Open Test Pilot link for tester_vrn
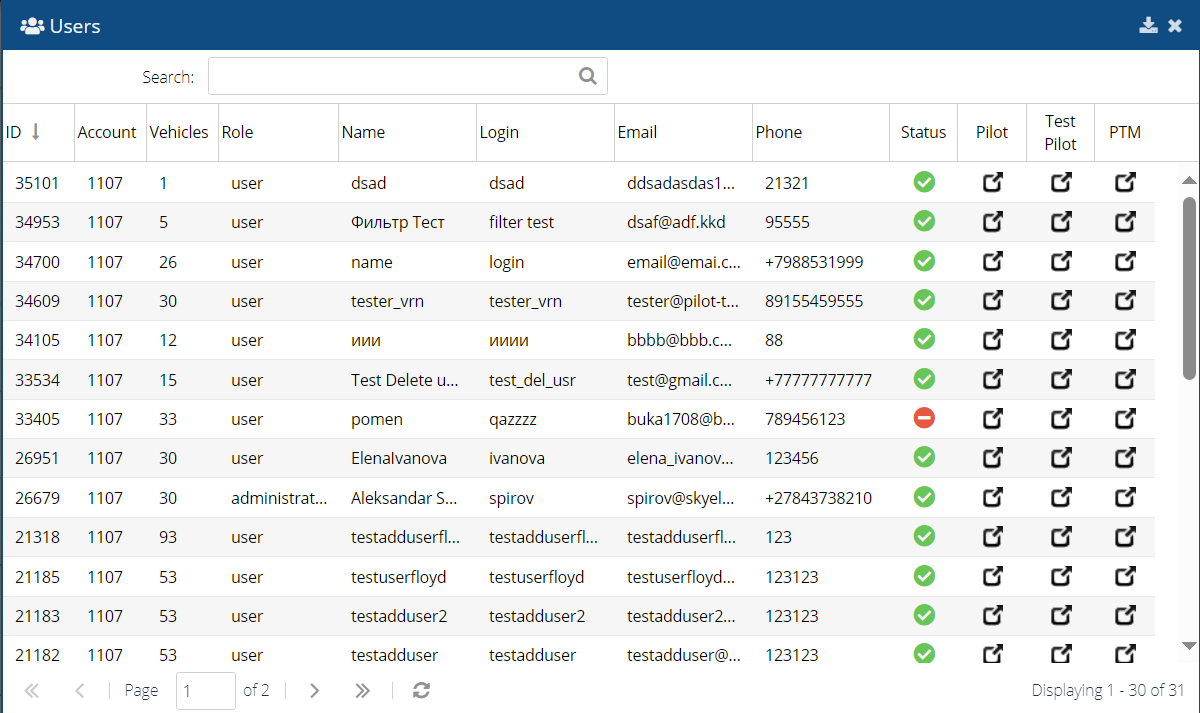 (x=1060, y=301)
